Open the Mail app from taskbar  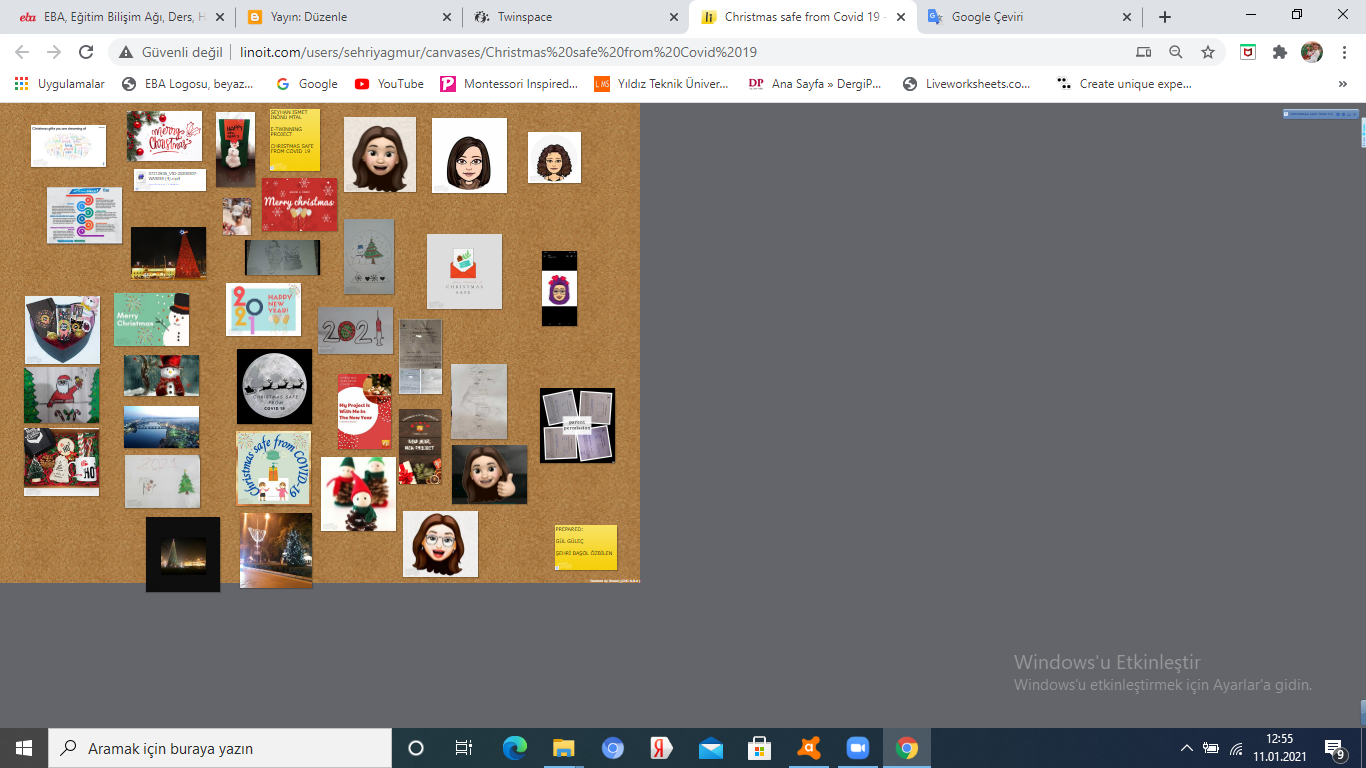tap(711, 748)
